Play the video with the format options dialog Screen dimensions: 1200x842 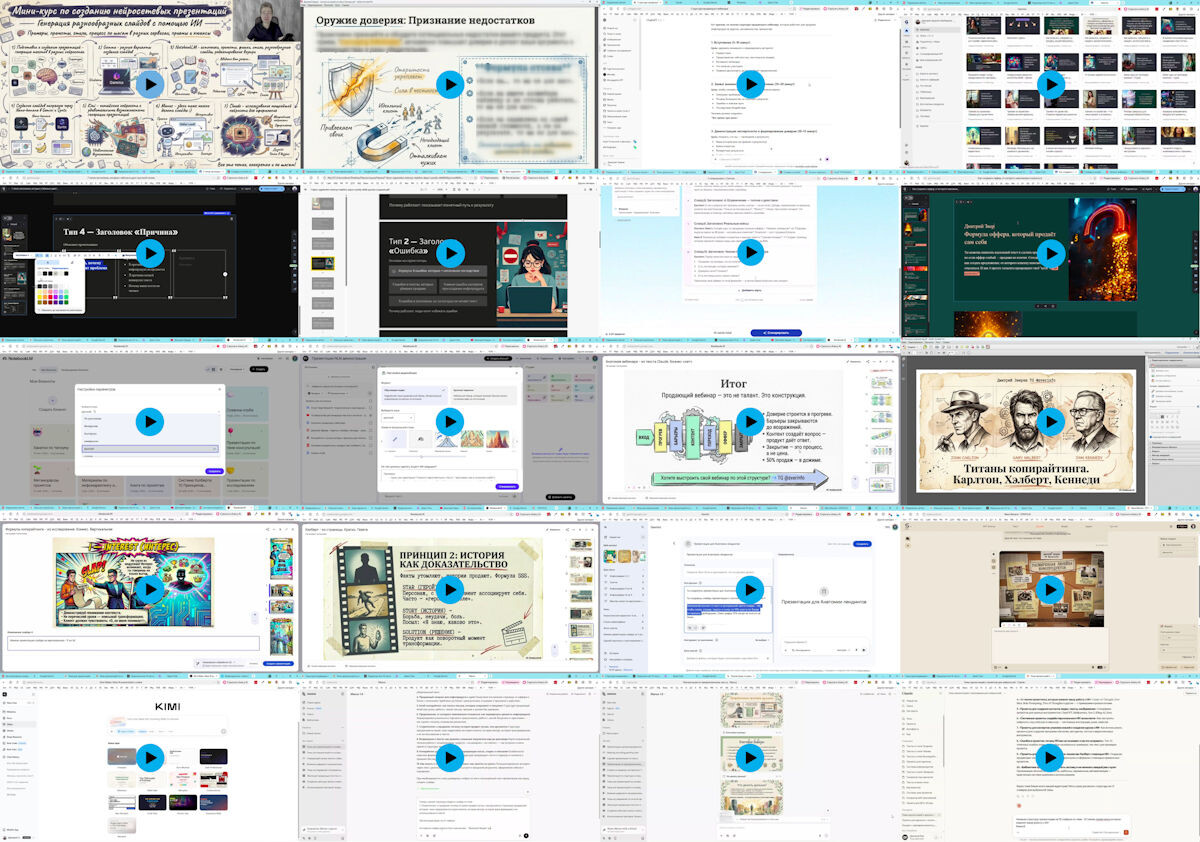point(450,421)
